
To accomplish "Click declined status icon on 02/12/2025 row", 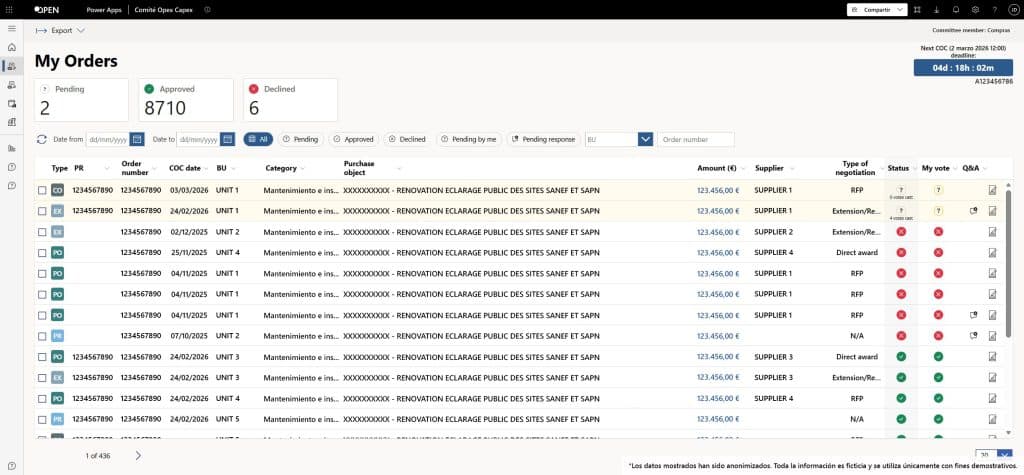I will [901, 232].
